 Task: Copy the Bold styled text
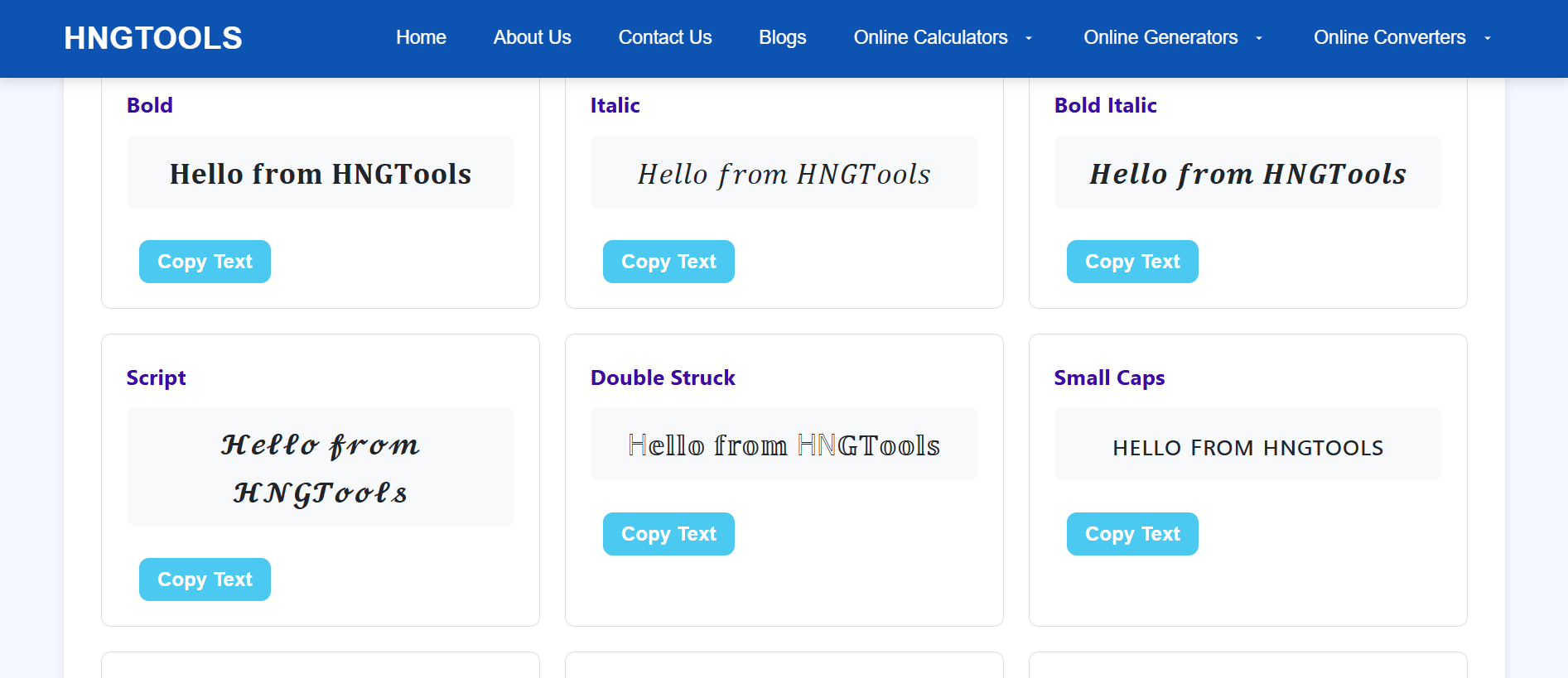[x=205, y=262]
